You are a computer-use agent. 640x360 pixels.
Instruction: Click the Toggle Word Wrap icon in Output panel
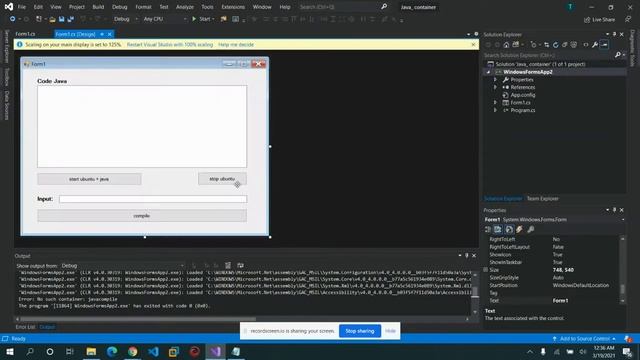pyautogui.click(x=240, y=266)
